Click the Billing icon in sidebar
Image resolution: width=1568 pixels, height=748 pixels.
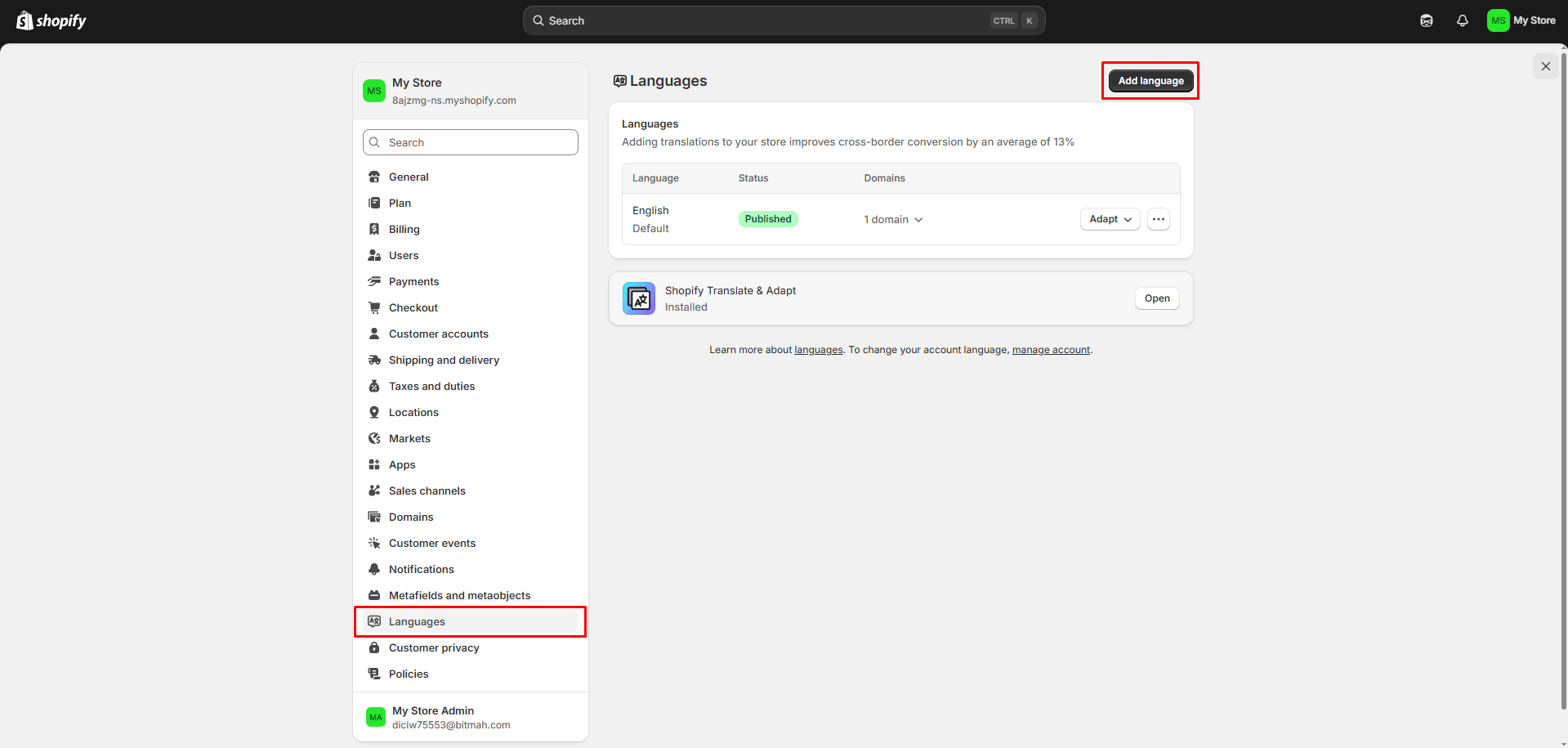click(374, 229)
